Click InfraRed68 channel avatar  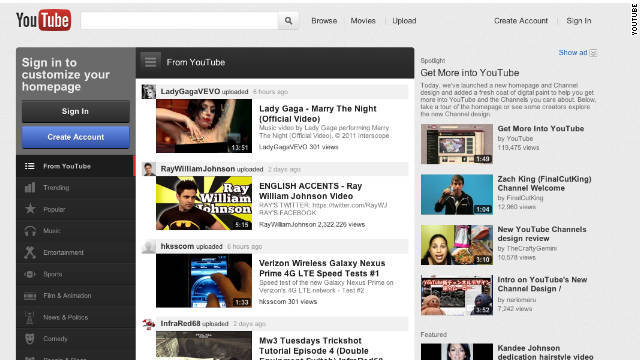149,324
